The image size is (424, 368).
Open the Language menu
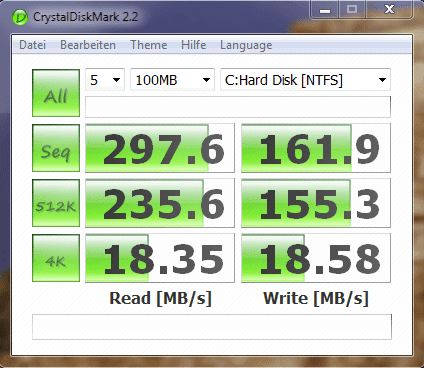(x=246, y=45)
